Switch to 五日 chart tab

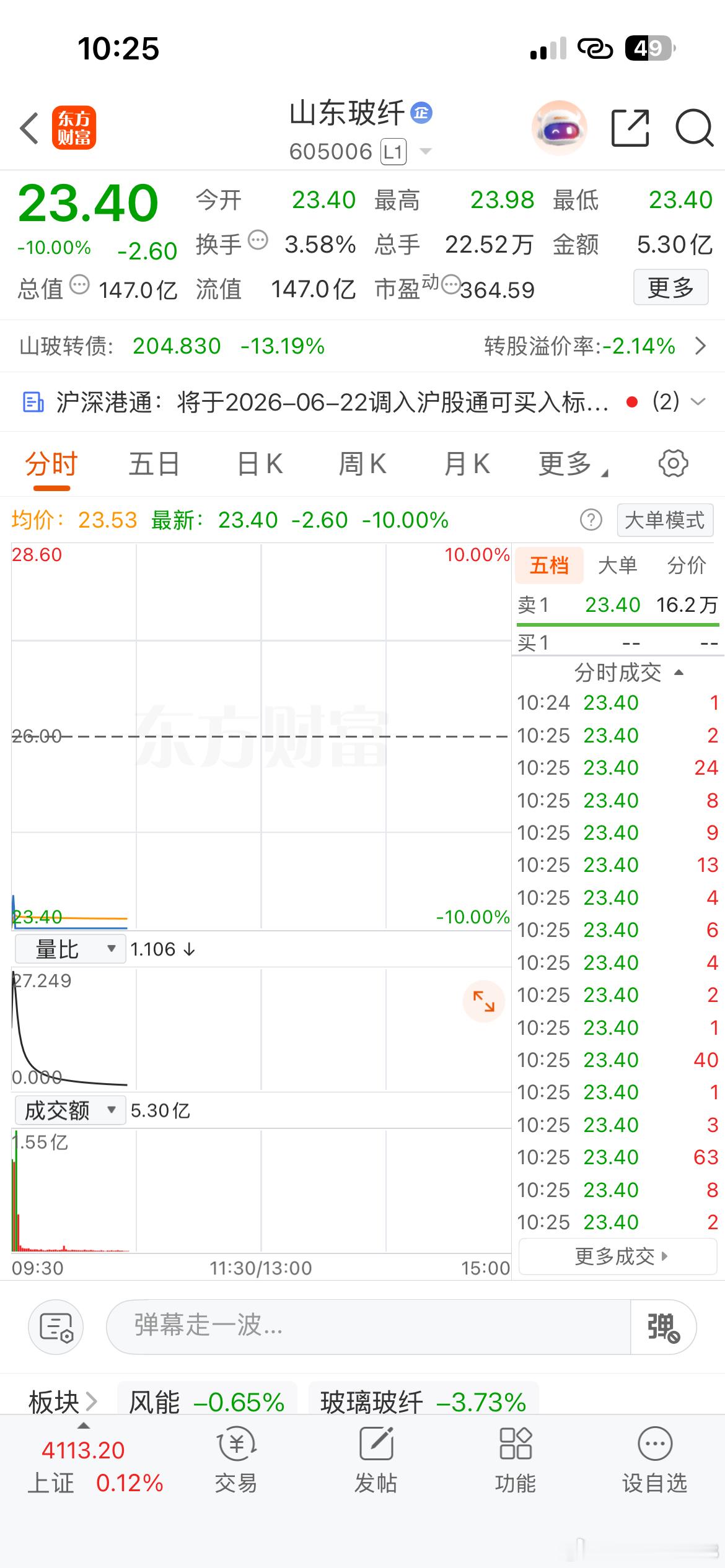coord(154,464)
